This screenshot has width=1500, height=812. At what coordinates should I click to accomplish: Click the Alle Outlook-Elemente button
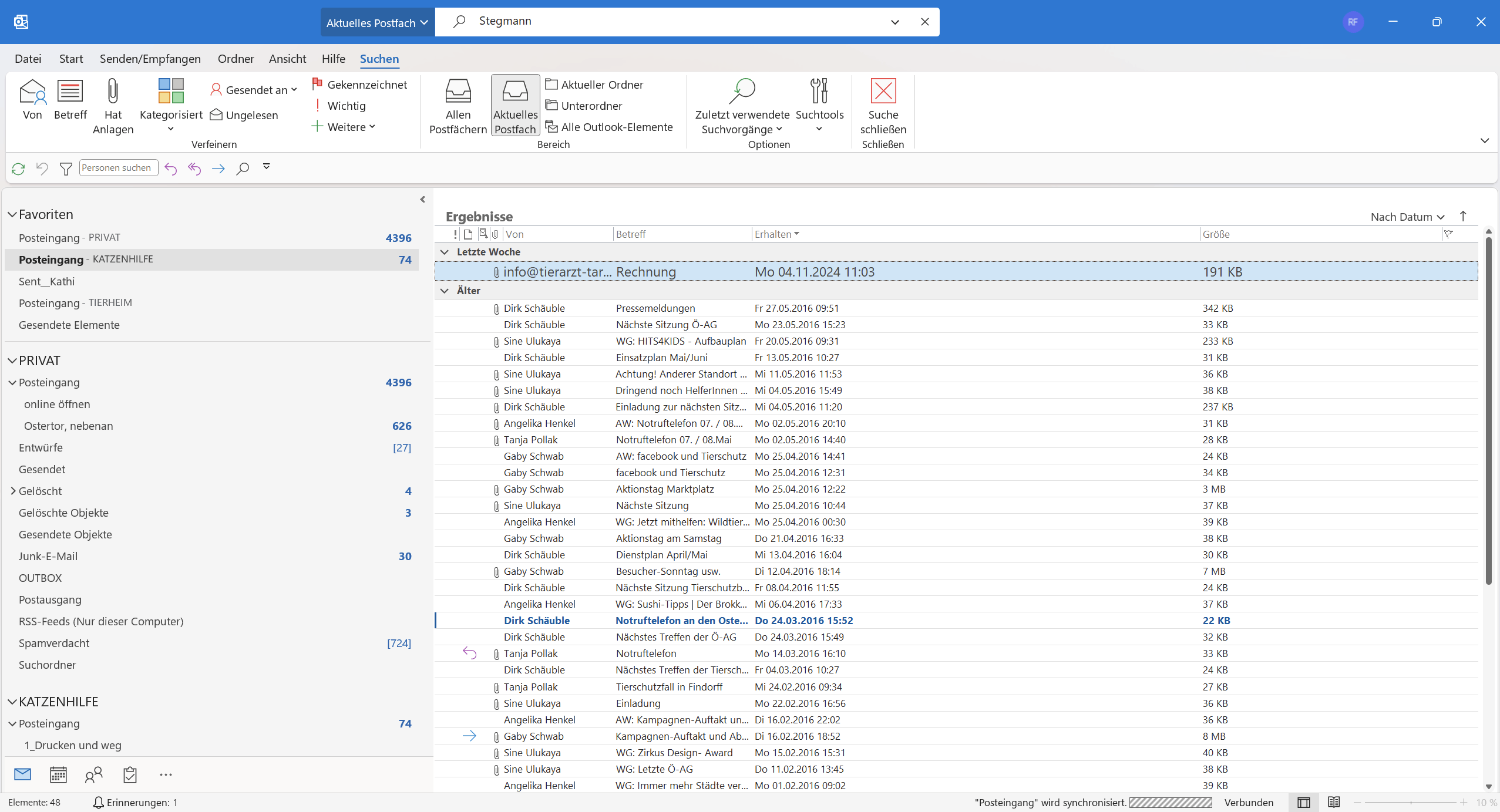click(609, 127)
